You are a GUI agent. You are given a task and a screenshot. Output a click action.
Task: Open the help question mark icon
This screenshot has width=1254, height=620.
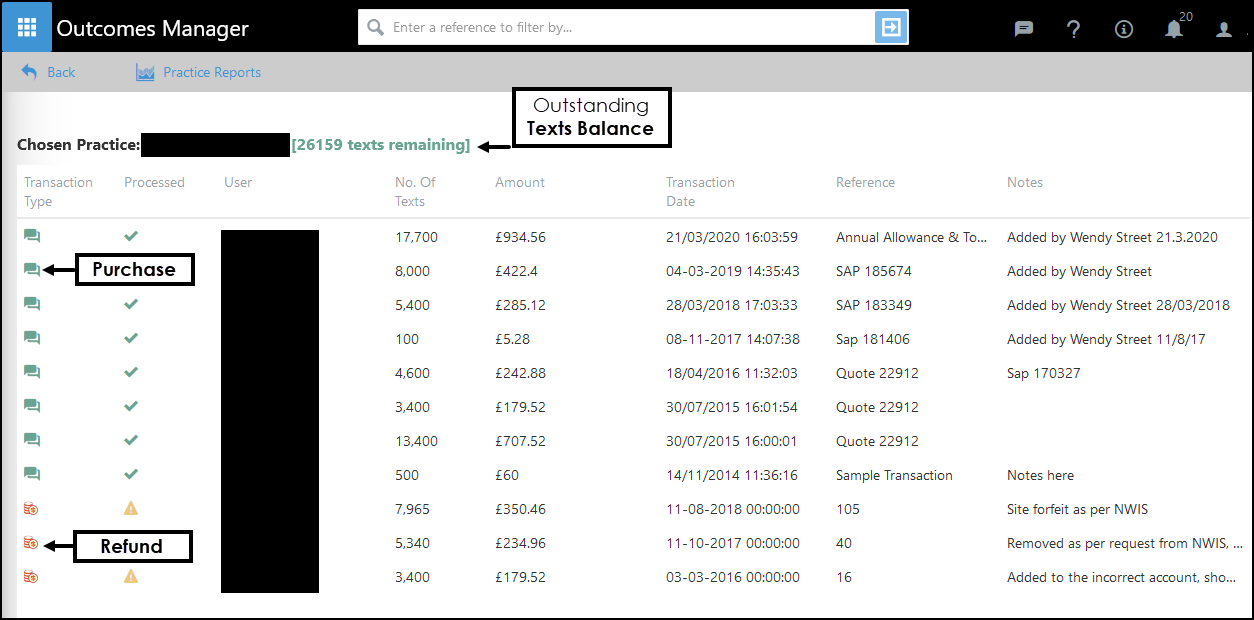[1073, 29]
